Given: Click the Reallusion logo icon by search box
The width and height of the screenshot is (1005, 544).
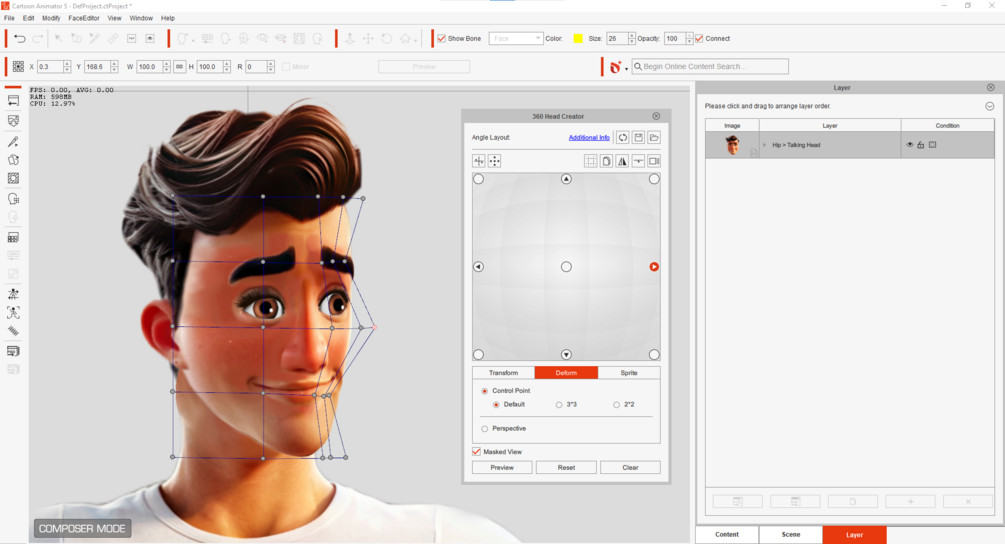Looking at the screenshot, I should (615, 67).
